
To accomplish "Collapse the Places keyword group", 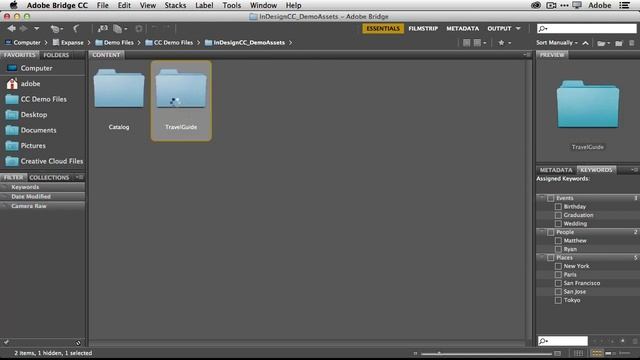I will pyautogui.click(x=542, y=258).
